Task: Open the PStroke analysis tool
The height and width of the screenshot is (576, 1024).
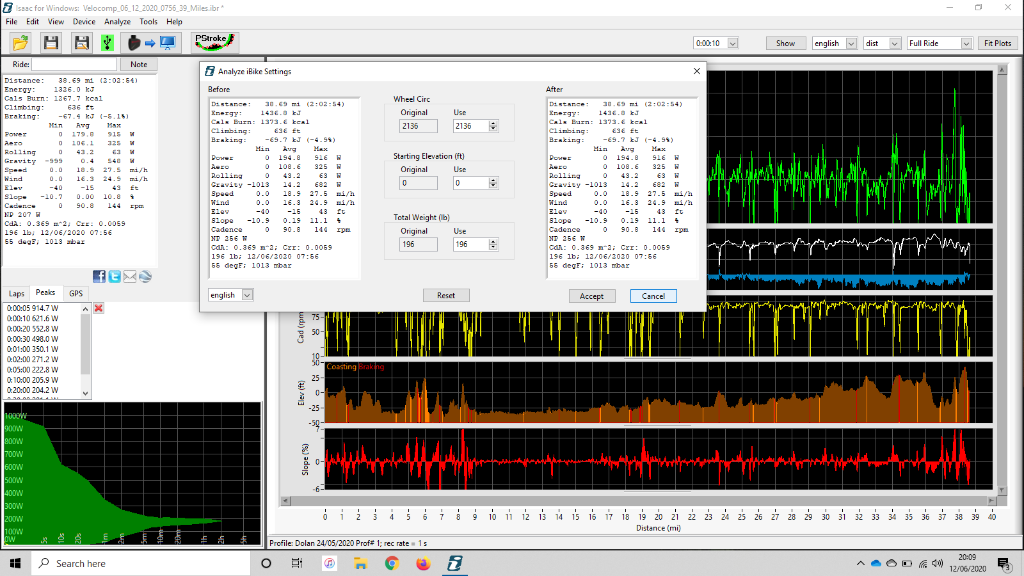Action: point(214,42)
